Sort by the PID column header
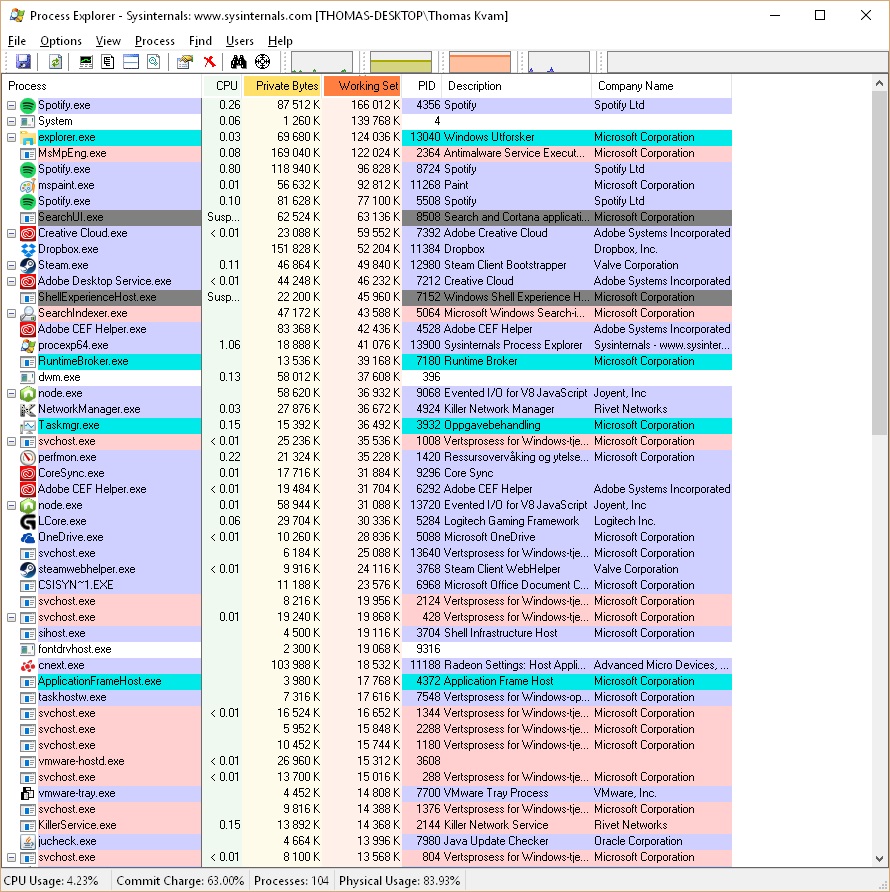The height and width of the screenshot is (892, 890). [422, 86]
